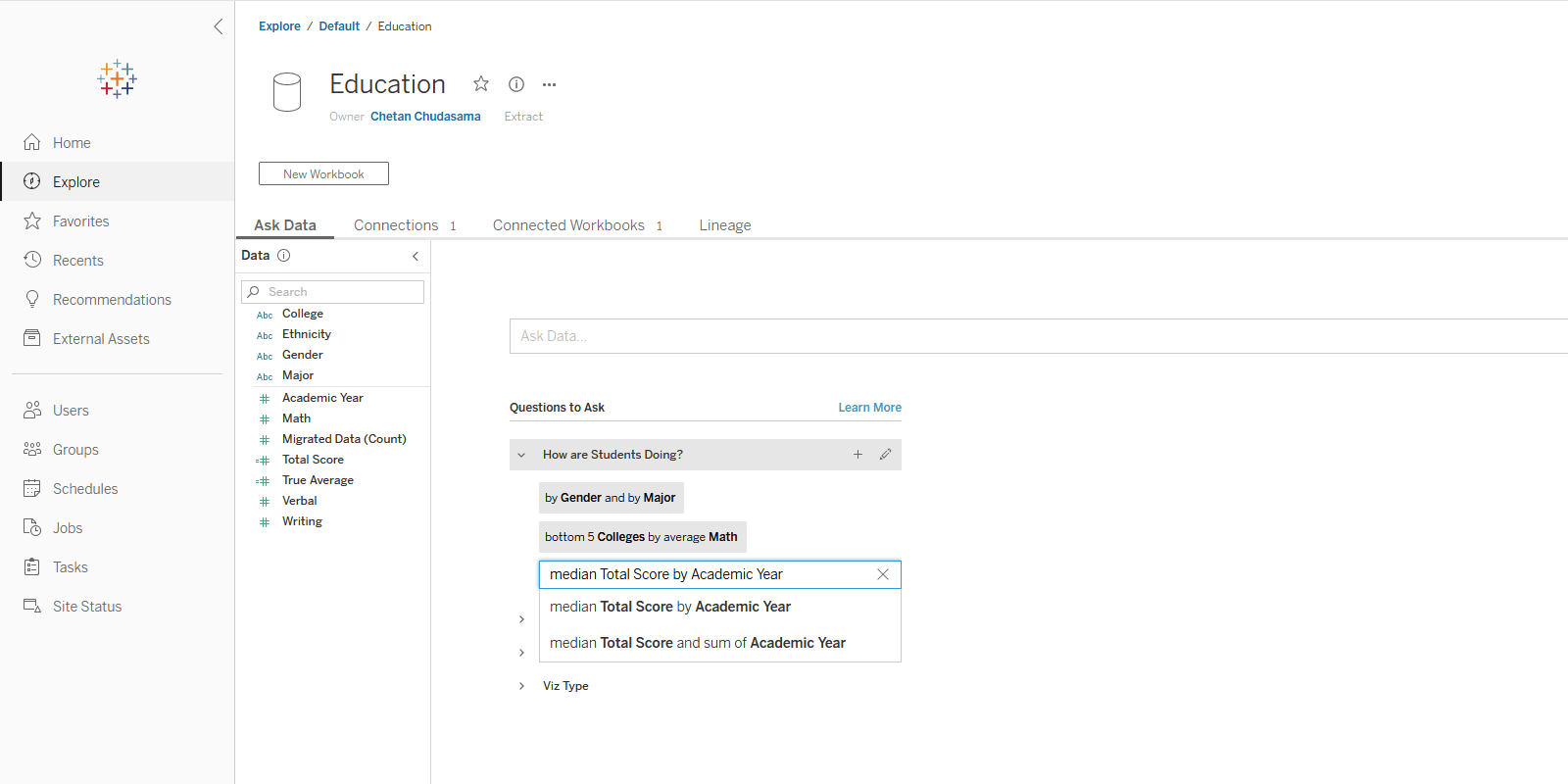The height and width of the screenshot is (784, 1568).
Task: Click the Explore breadcrumb link
Action: 279,26
